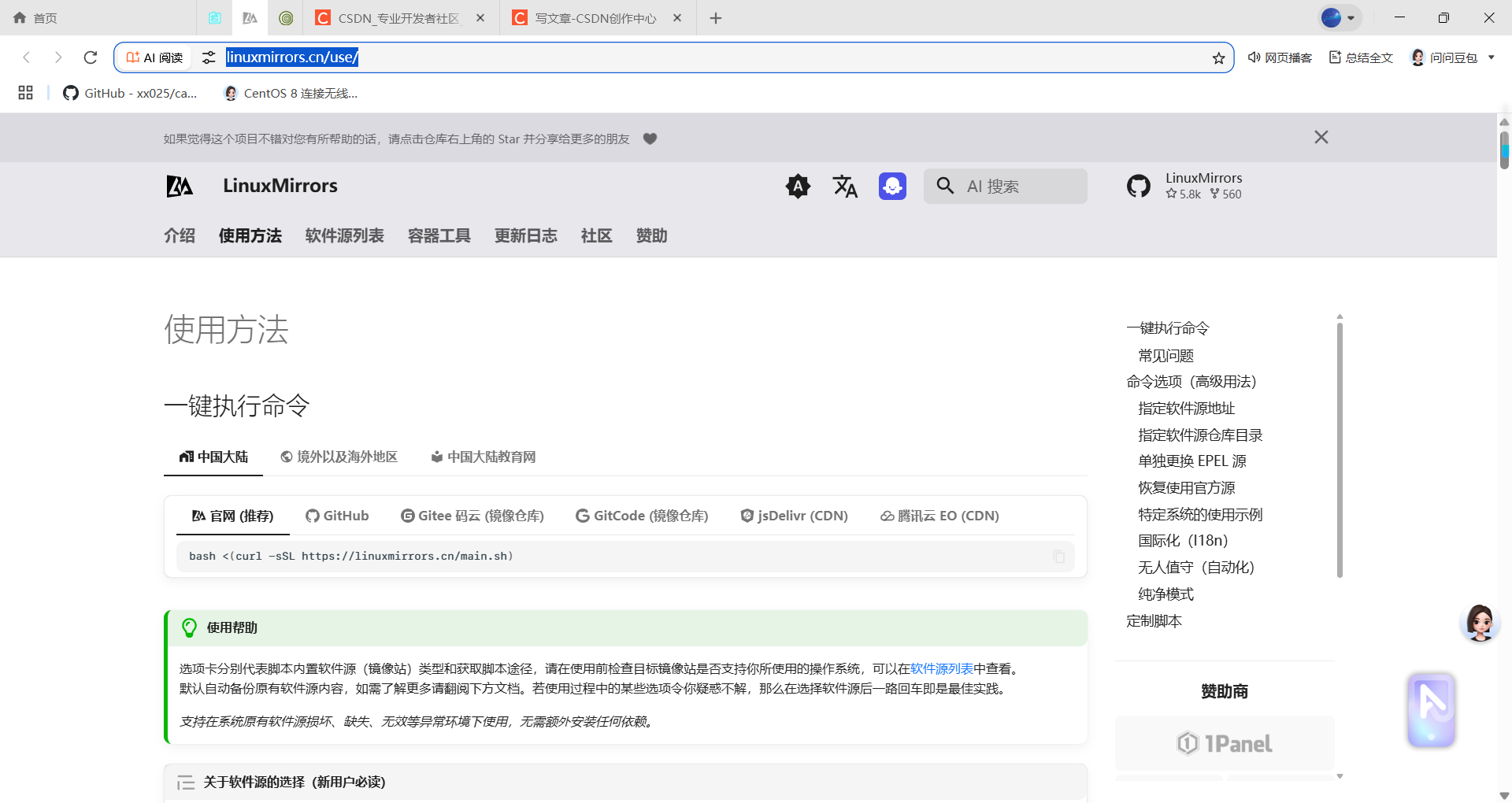This screenshot has width=1512, height=803.
Task: Start 网页播客 webpage podcast
Action: click(1280, 57)
